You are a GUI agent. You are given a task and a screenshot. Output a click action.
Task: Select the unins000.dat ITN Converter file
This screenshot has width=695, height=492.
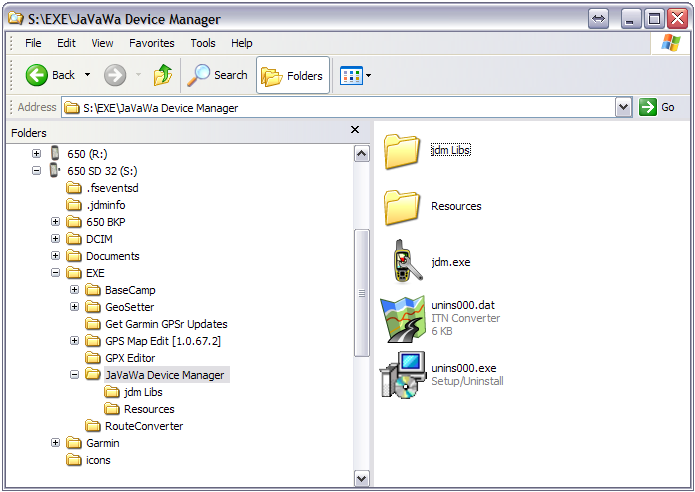click(x=403, y=318)
